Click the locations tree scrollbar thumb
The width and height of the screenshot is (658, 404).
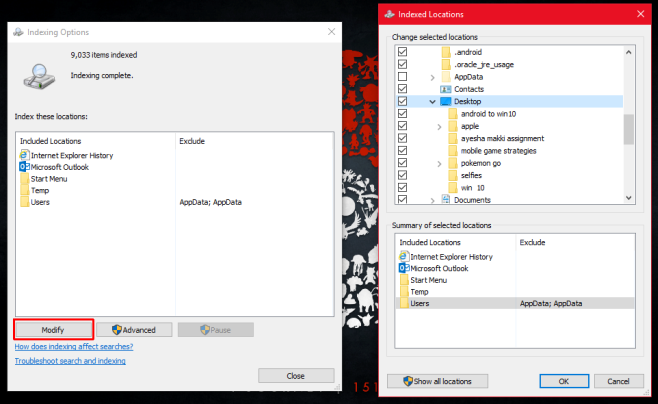coord(628,129)
